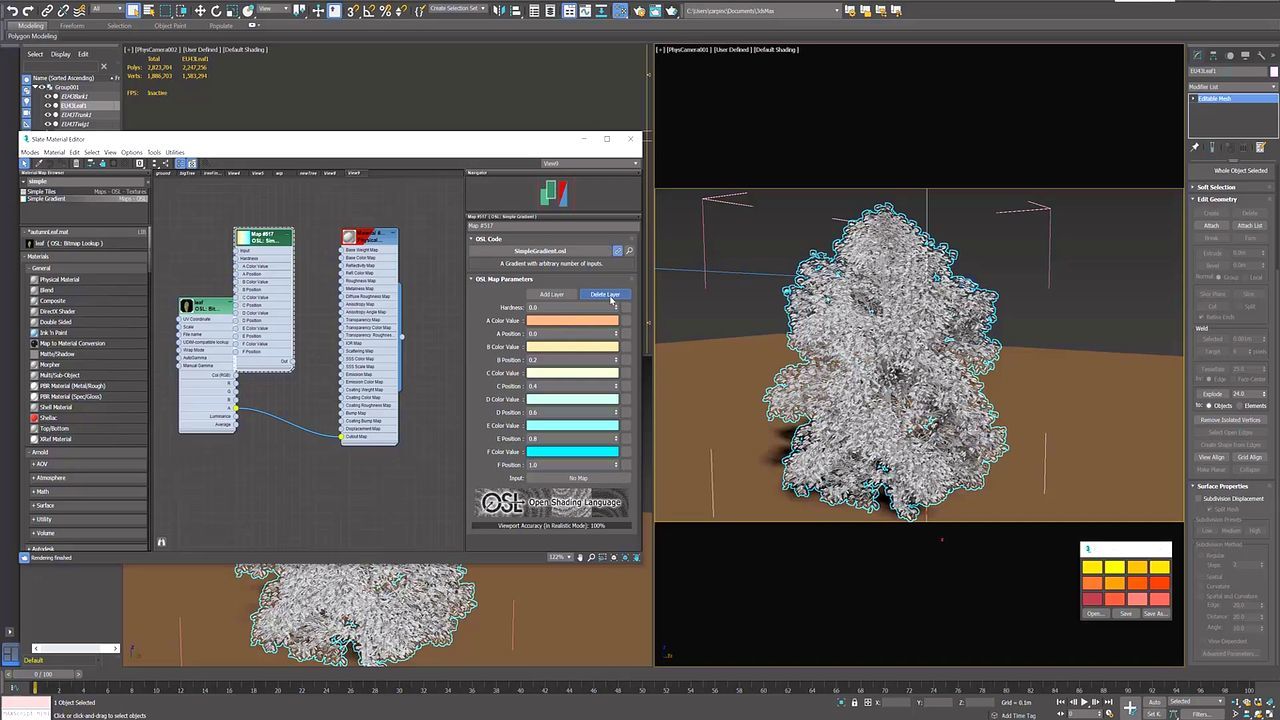Click the Undo arrow in main toolbar
1280x720 pixels.
(12, 11)
